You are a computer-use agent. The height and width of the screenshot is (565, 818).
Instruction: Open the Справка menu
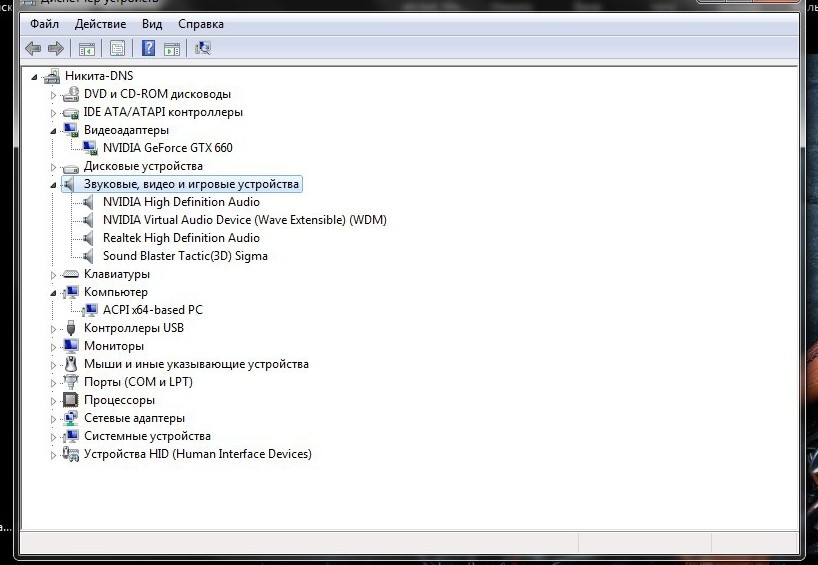click(200, 23)
